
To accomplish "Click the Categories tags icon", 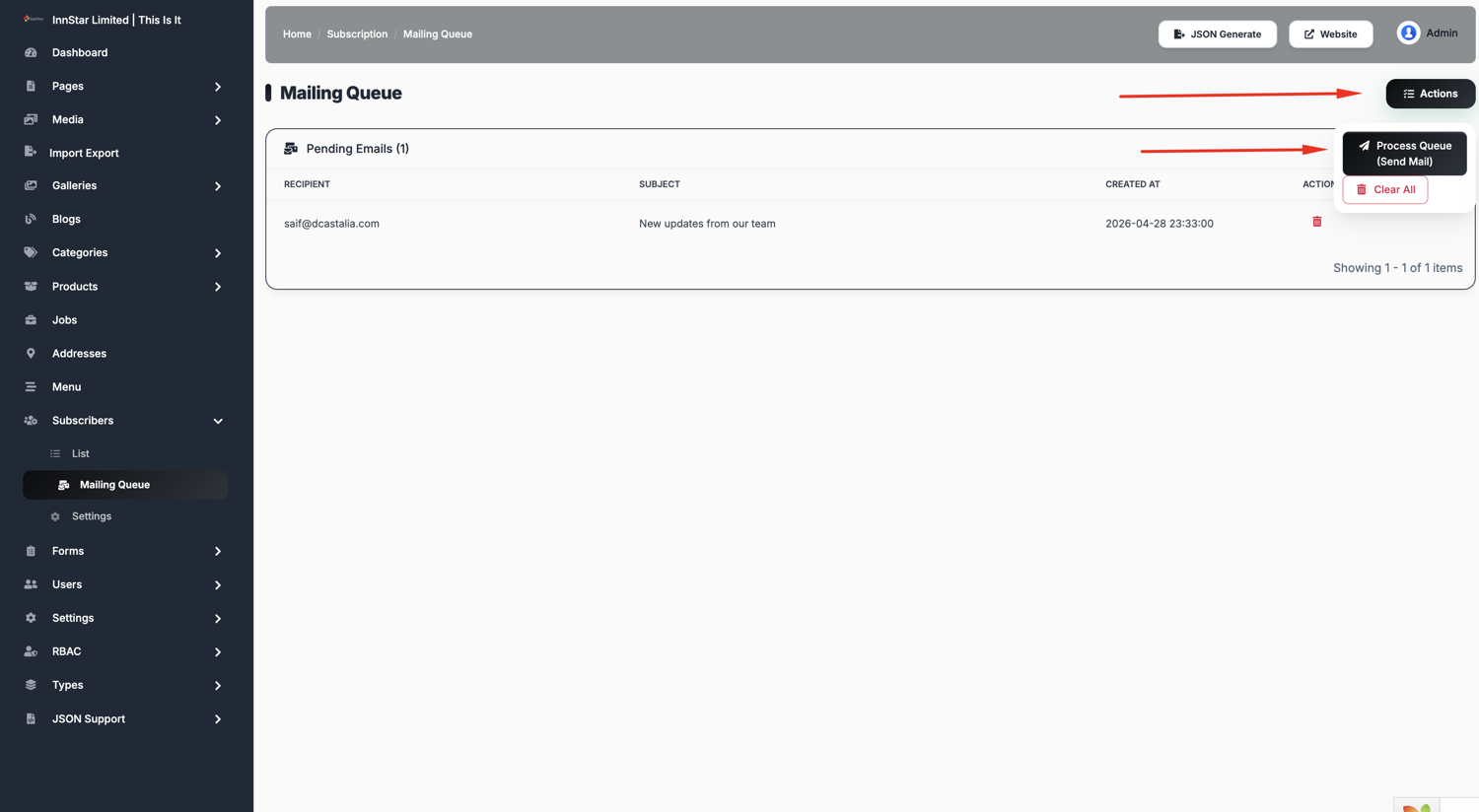I will pos(31,252).
